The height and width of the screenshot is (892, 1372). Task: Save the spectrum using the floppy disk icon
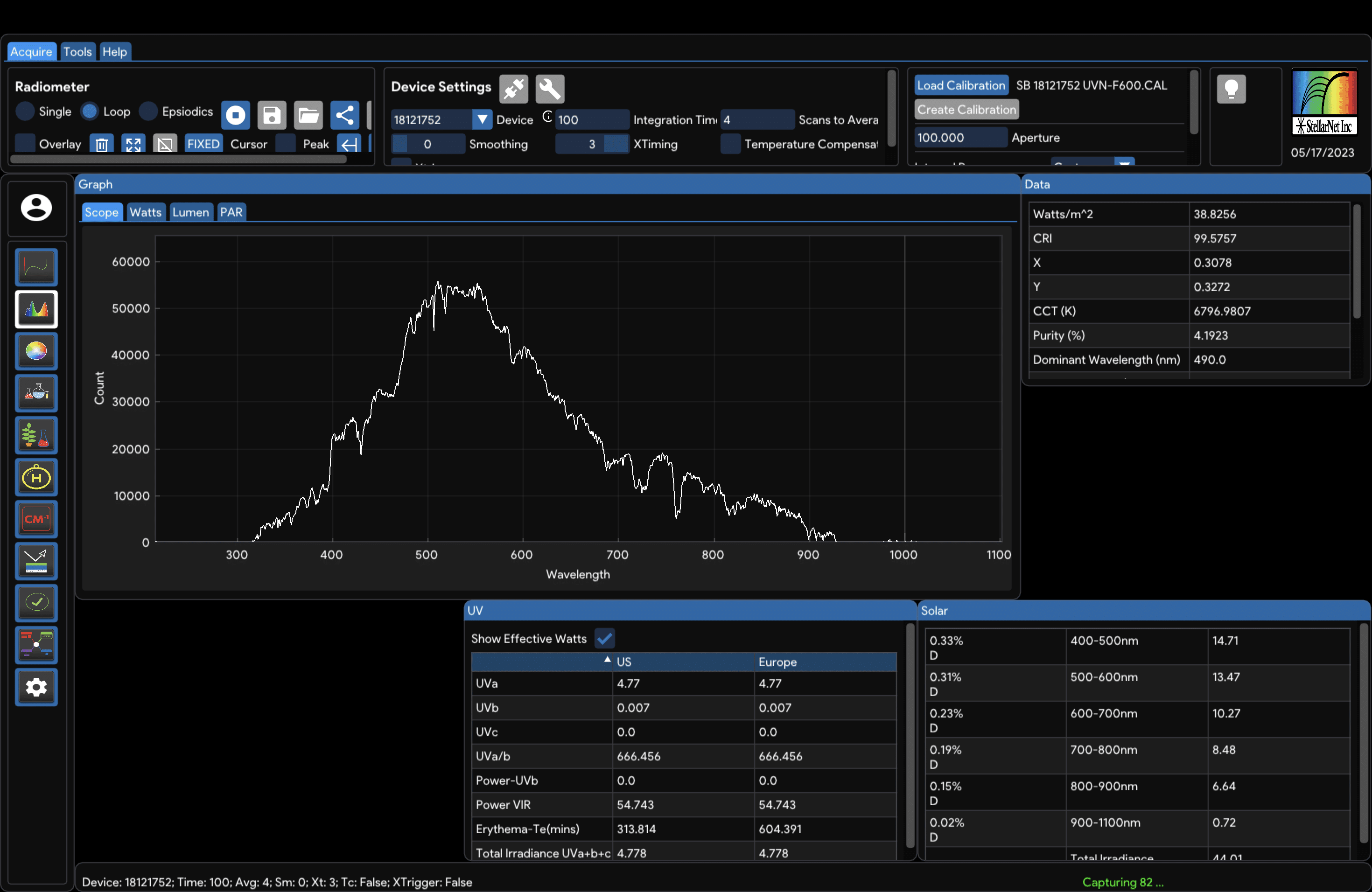[x=272, y=115]
